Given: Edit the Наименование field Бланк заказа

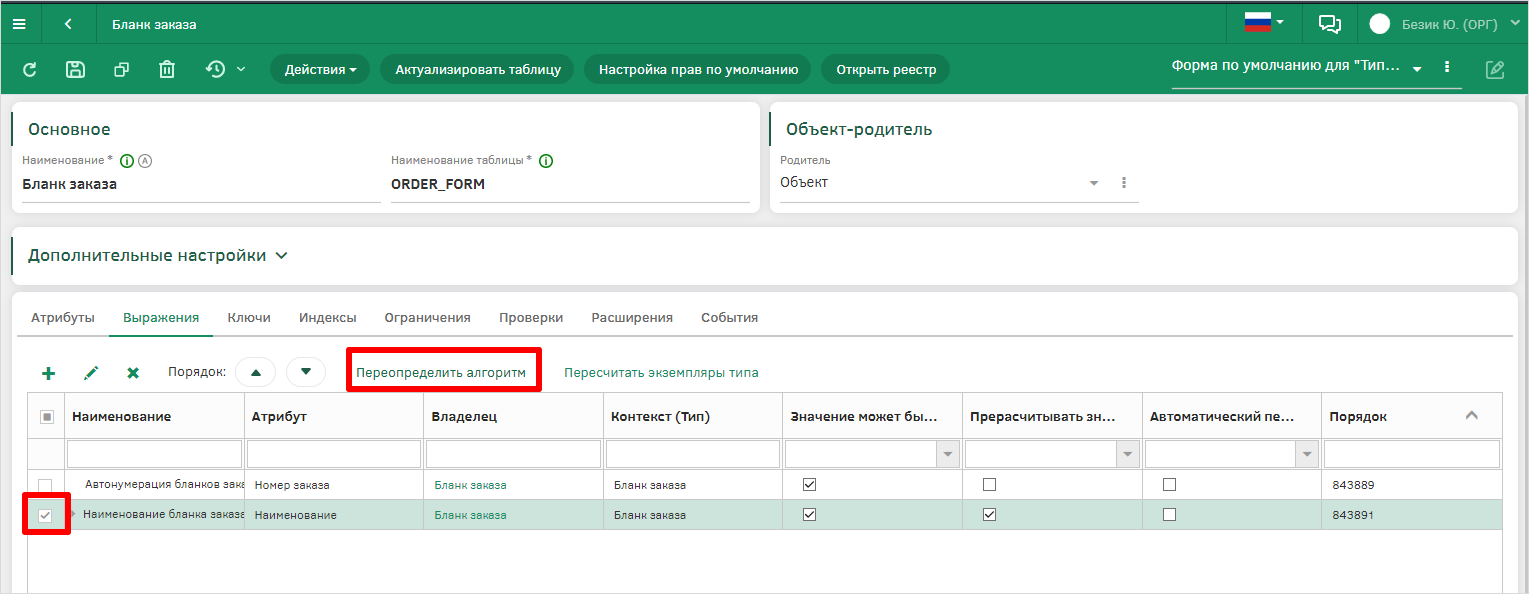Looking at the screenshot, I should point(201,184).
